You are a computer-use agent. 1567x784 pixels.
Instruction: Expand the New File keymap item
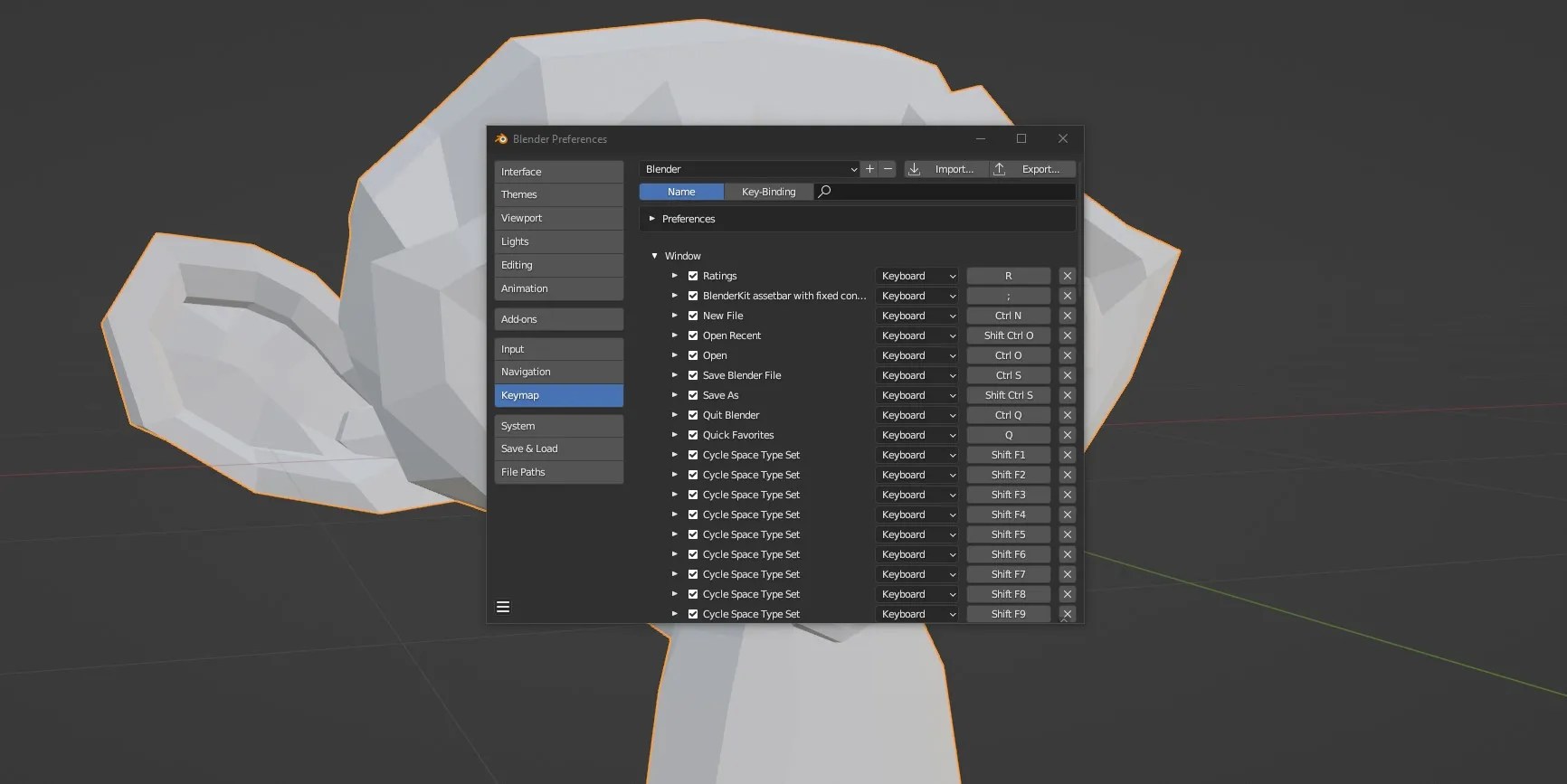click(674, 316)
